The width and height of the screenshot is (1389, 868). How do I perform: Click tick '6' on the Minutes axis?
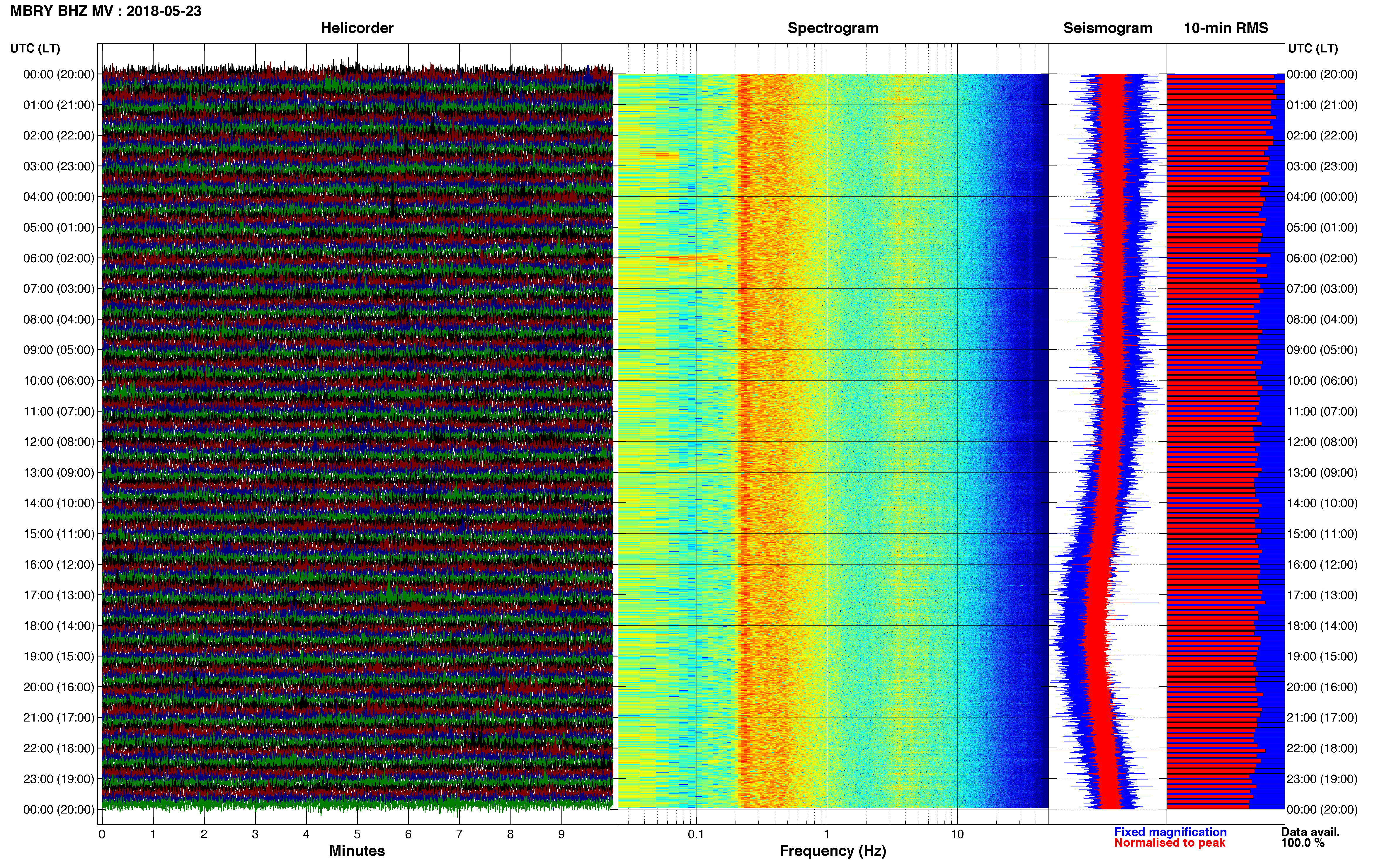tap(408, 835)
